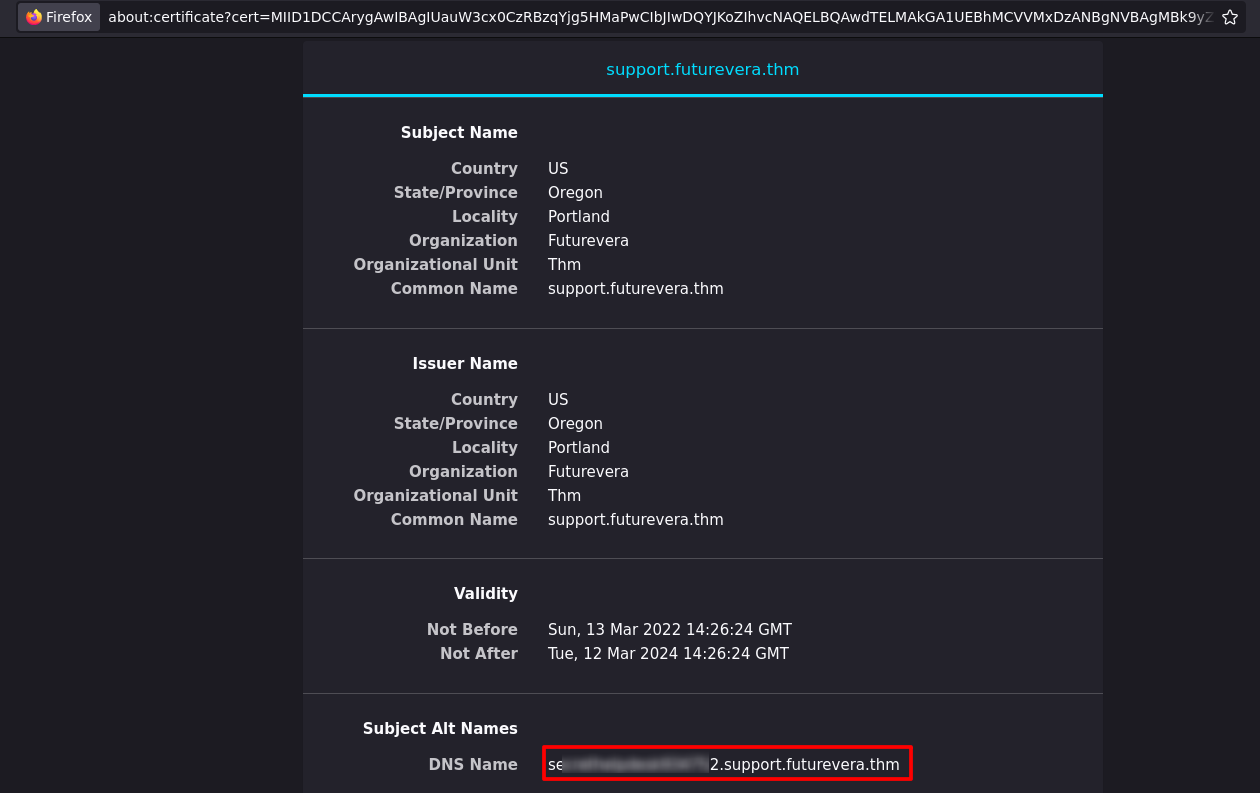Screen dimensions: 1260x793
Task: Click the Subject Name section heading
Action: tap(459, 133)
